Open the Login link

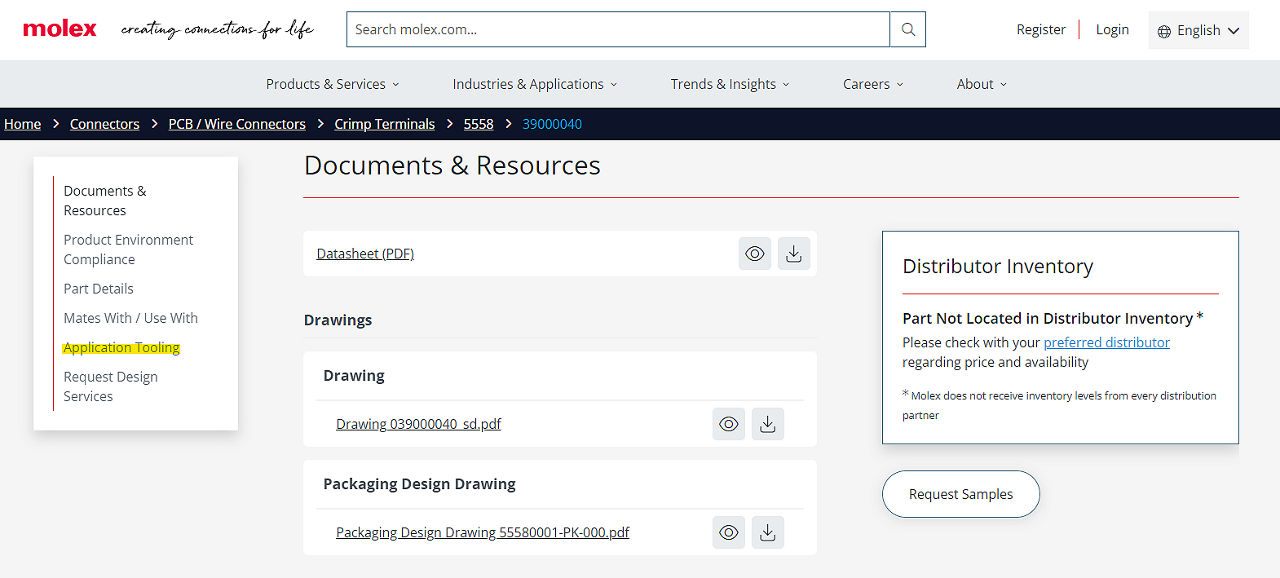click(x=1112, y=30)
